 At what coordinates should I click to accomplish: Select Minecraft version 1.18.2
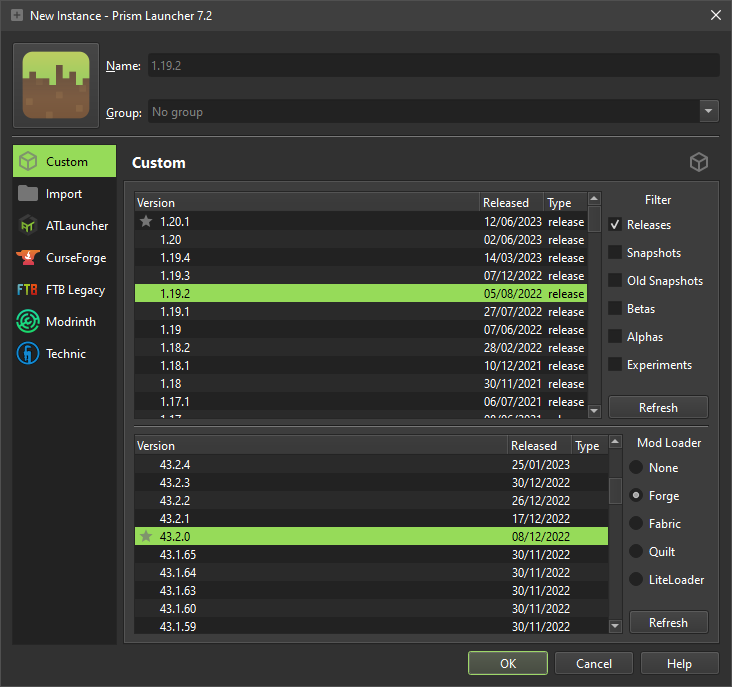361,347
